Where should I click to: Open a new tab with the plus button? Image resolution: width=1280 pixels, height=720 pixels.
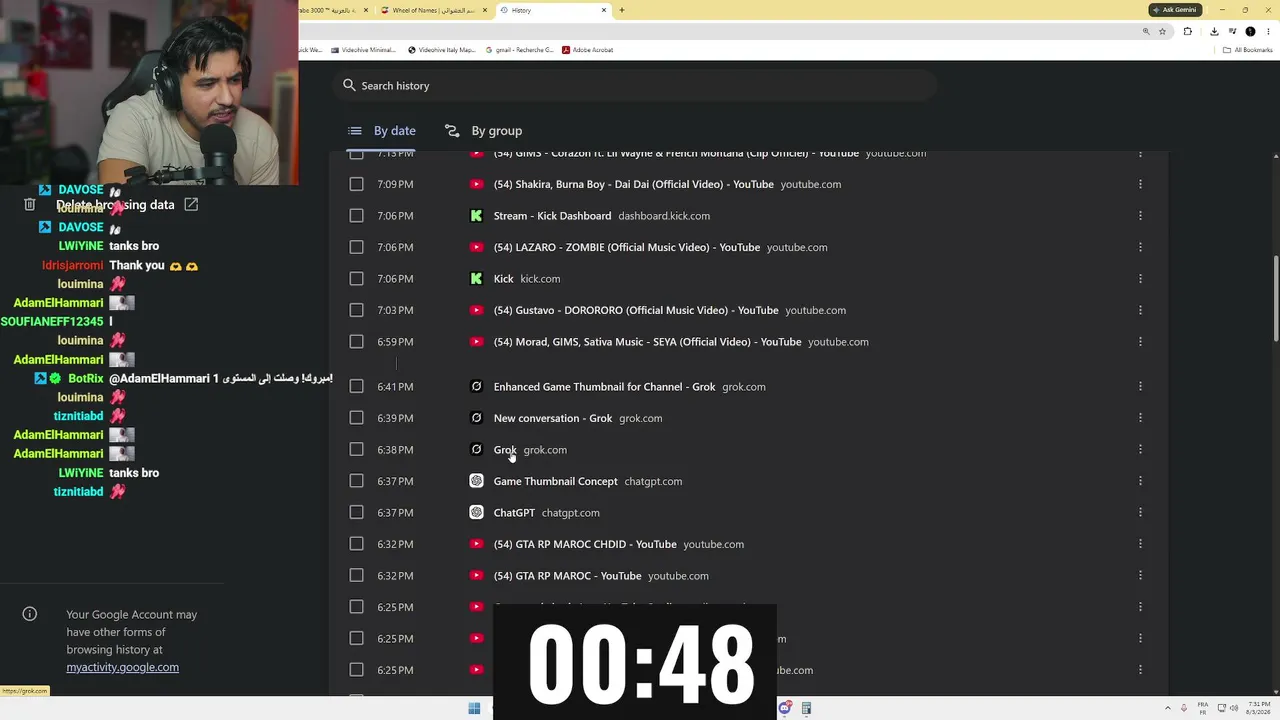622,10
